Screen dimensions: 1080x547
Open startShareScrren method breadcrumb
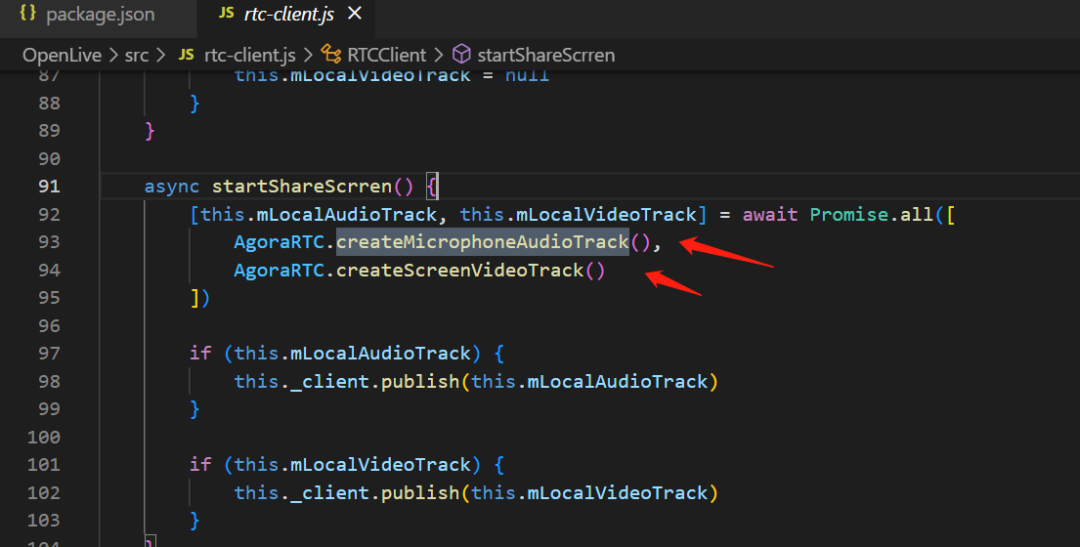tap(546, 55)
